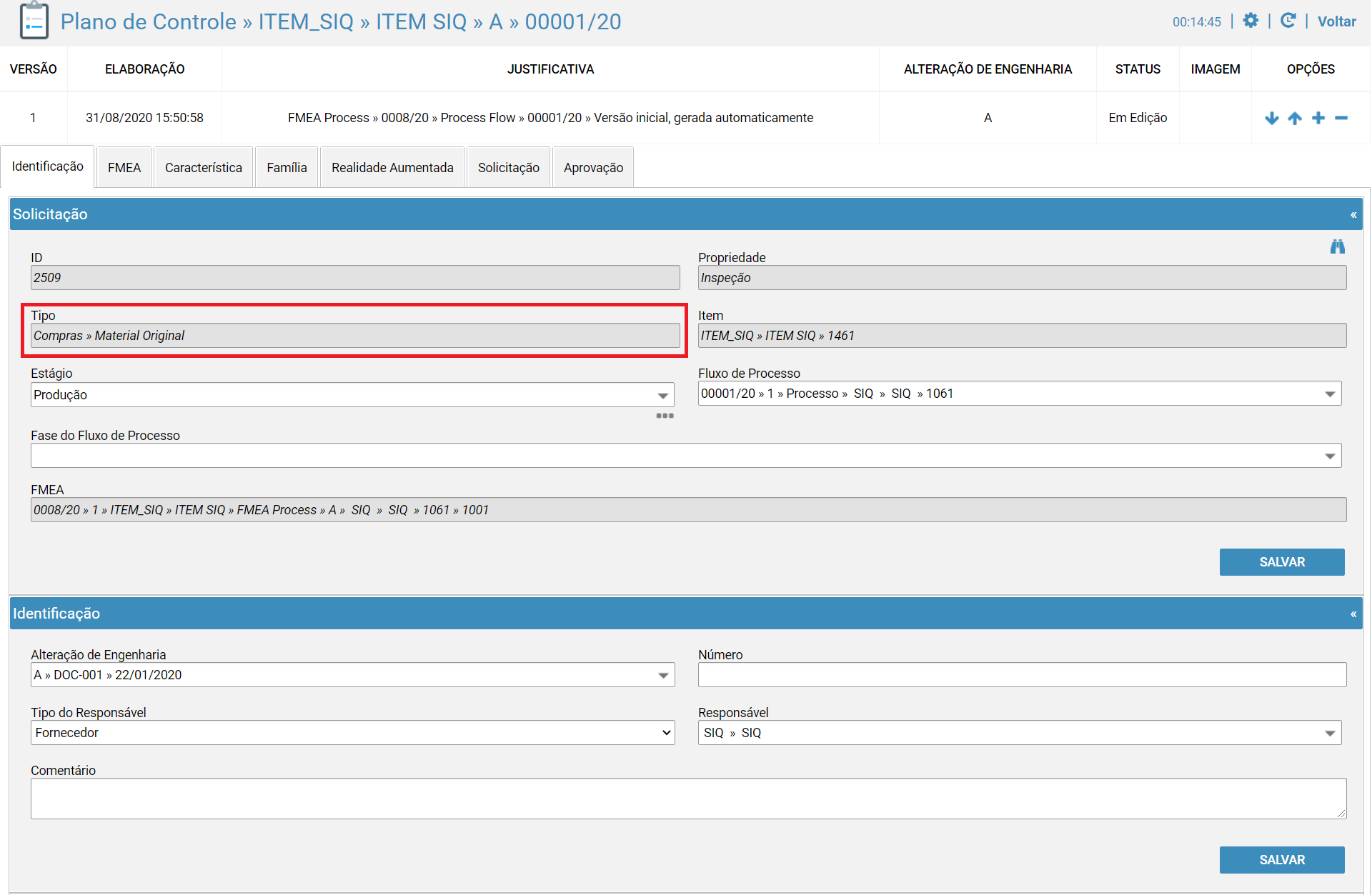Switch to the Aprovação tab

593,168
